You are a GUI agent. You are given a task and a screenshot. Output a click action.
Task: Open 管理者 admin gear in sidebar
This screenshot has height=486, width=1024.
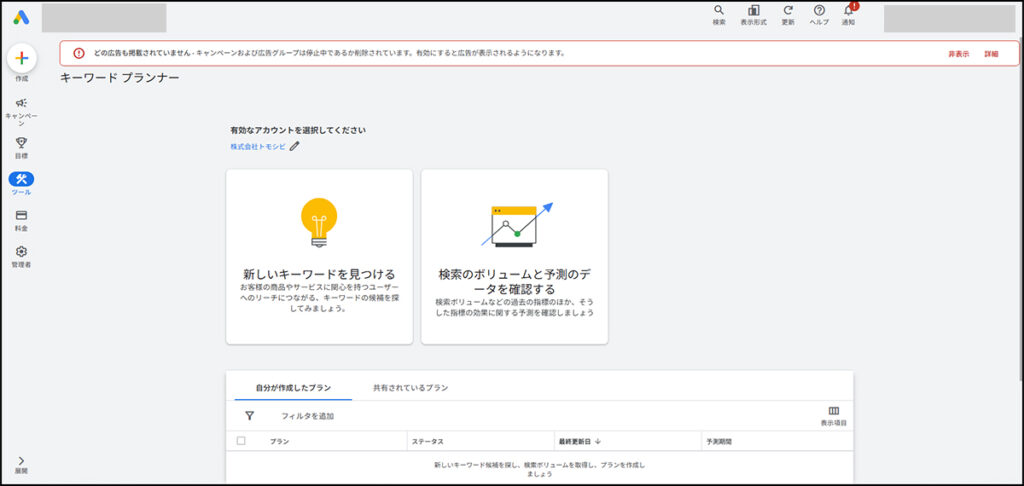(x=22, y=257)
